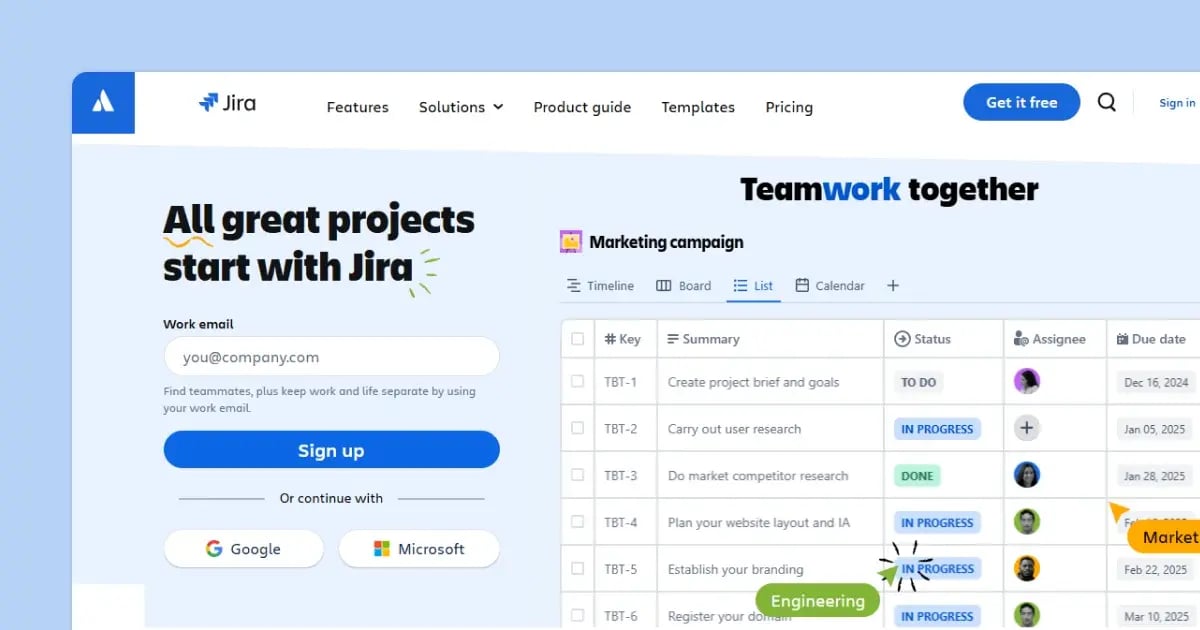1200x630 pixels.
Task: Click the Due date column header
Action: tap(1151, 339)
